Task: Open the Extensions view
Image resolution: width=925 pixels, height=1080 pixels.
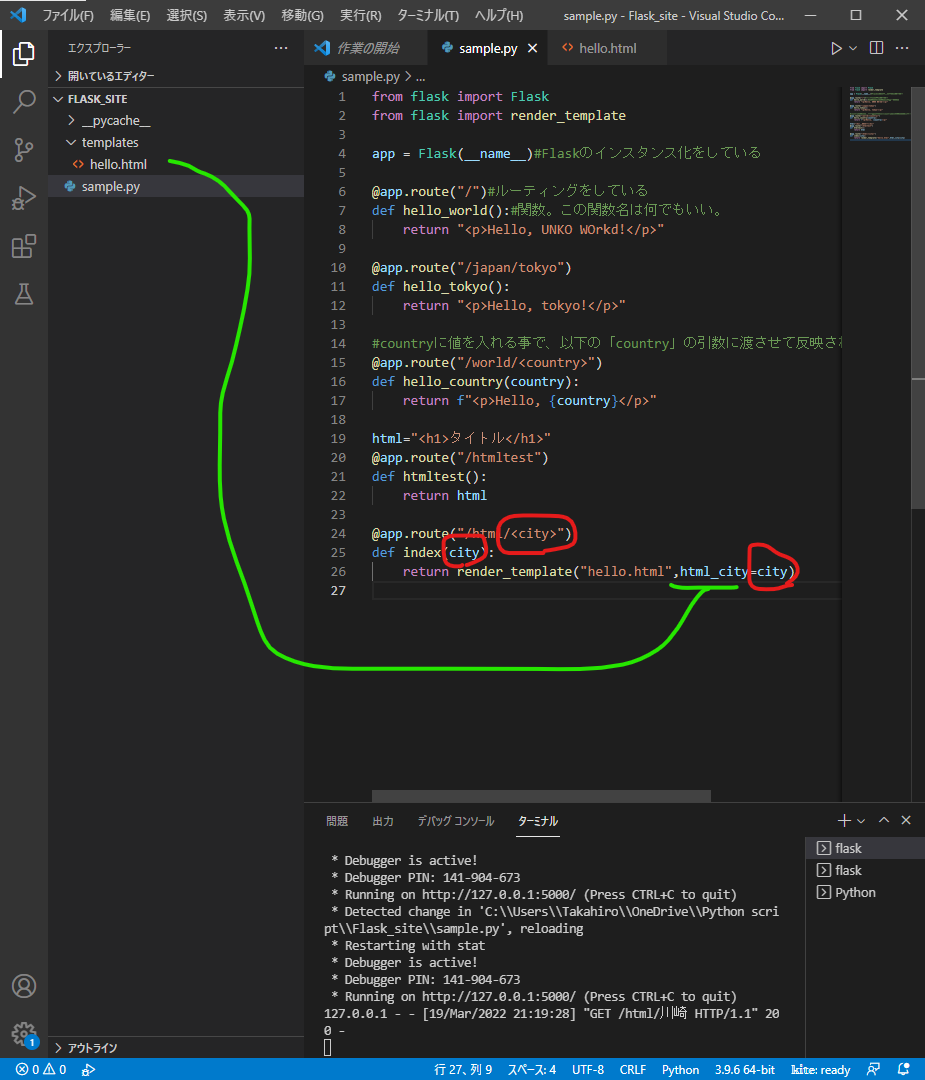Action: click(24, 246)
